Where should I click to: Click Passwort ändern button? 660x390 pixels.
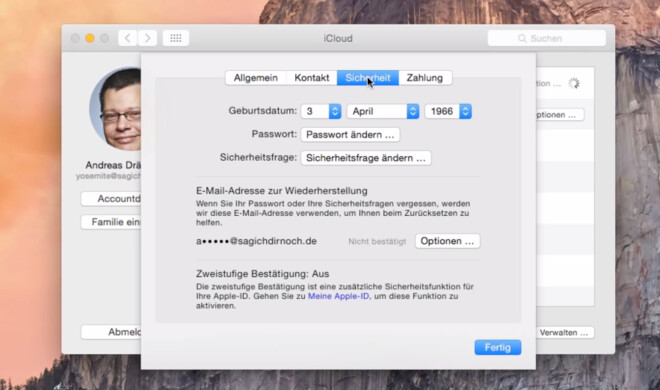tap(350, 135)
